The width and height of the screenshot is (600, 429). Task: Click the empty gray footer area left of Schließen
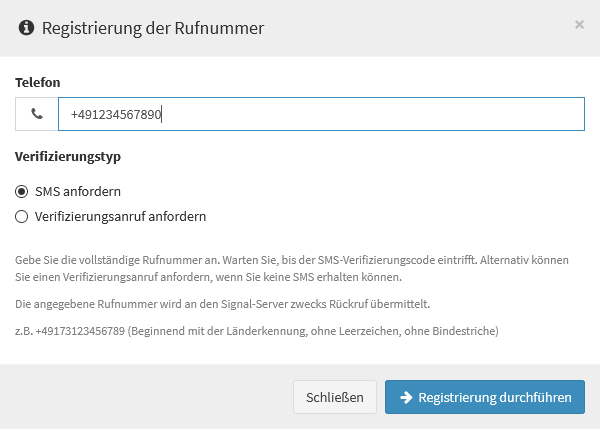tap(145, 397)
